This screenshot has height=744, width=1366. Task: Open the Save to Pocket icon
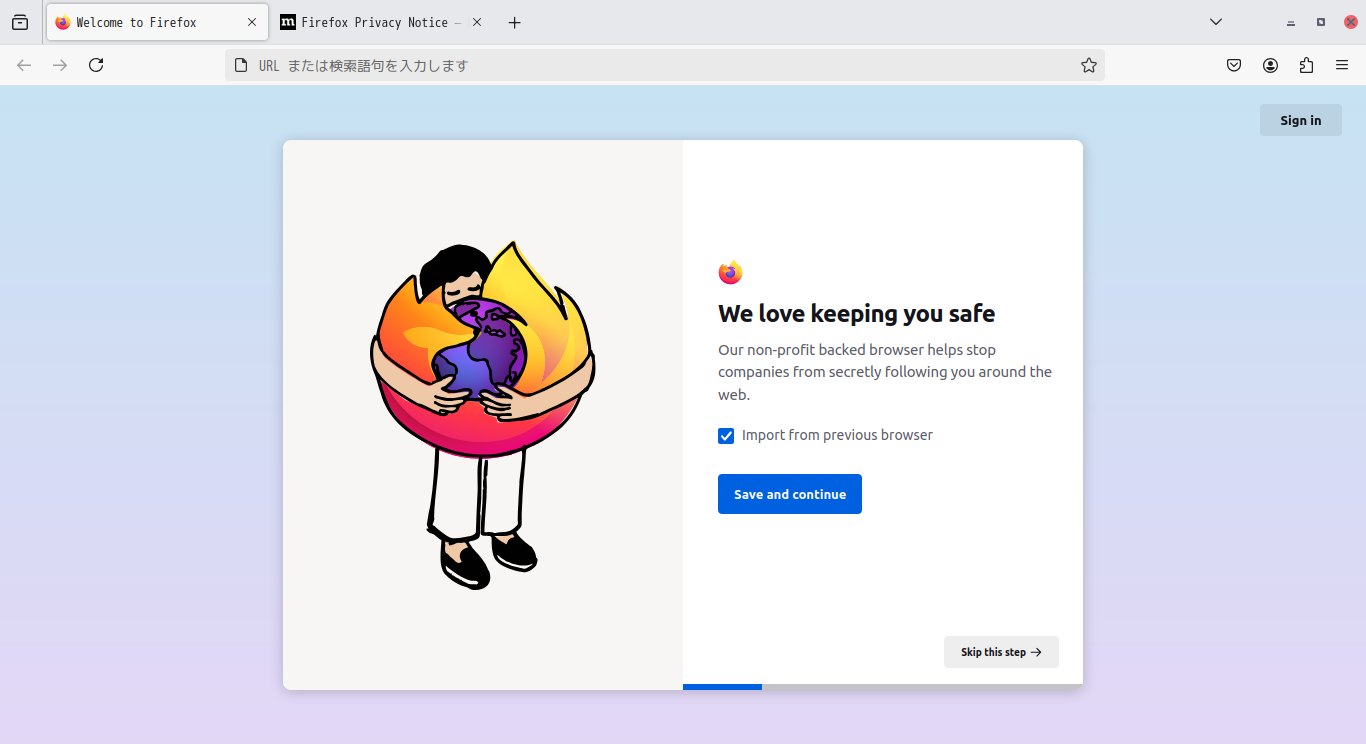click(1234, 65)
